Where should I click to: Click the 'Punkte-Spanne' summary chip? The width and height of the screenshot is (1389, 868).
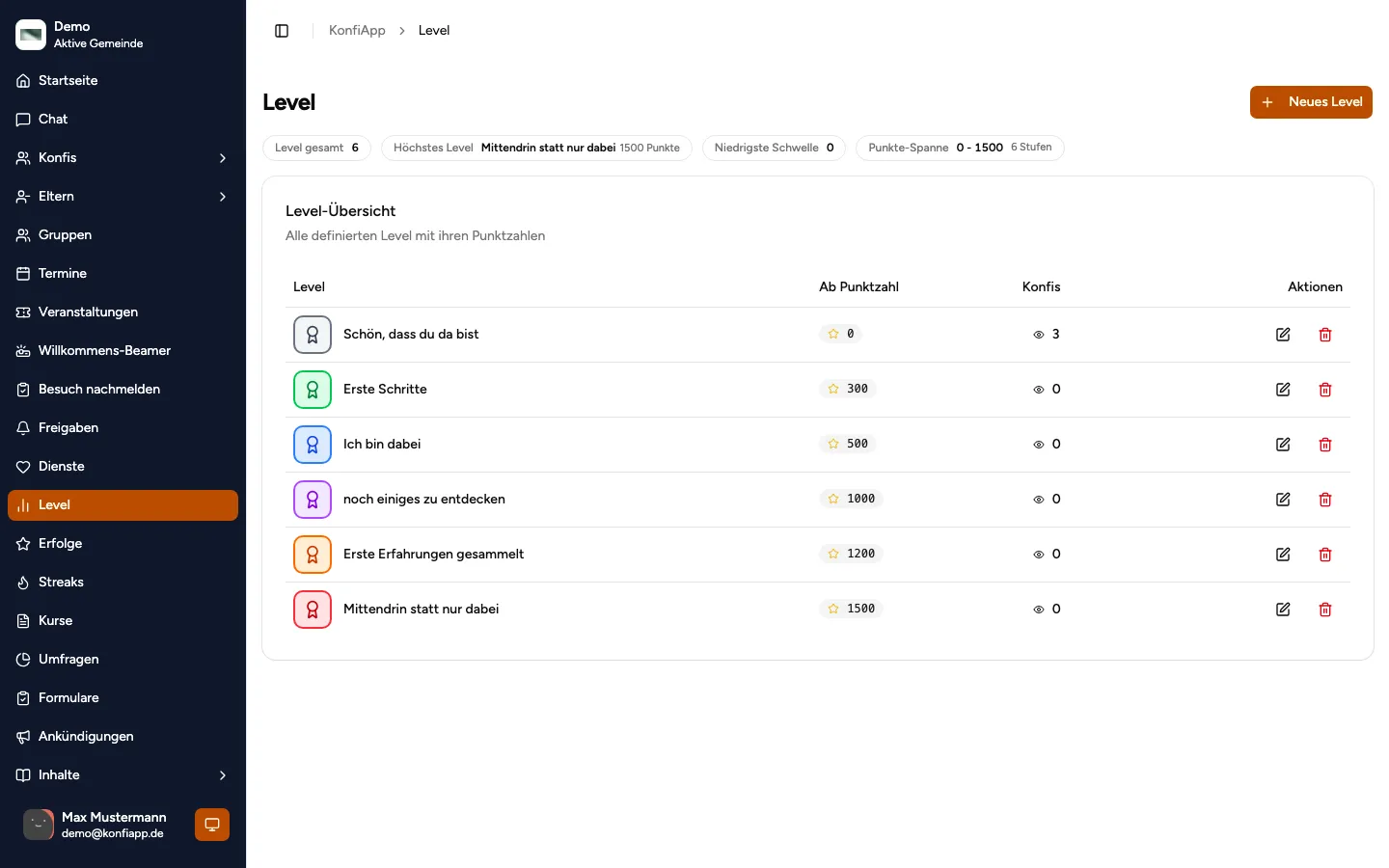click(x=960, y=148)
